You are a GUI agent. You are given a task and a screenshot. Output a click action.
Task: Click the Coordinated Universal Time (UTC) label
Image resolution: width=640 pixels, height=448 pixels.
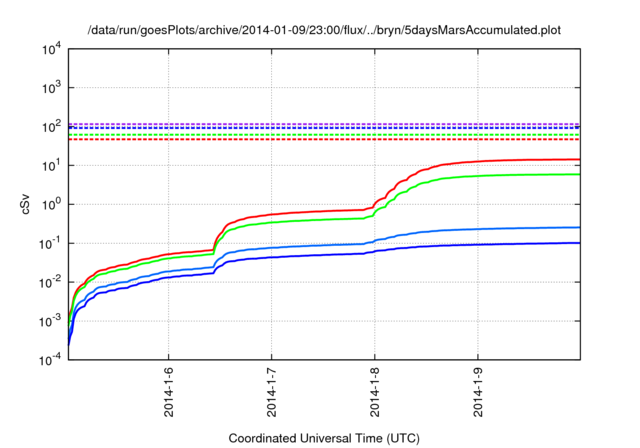pos(324,438)
